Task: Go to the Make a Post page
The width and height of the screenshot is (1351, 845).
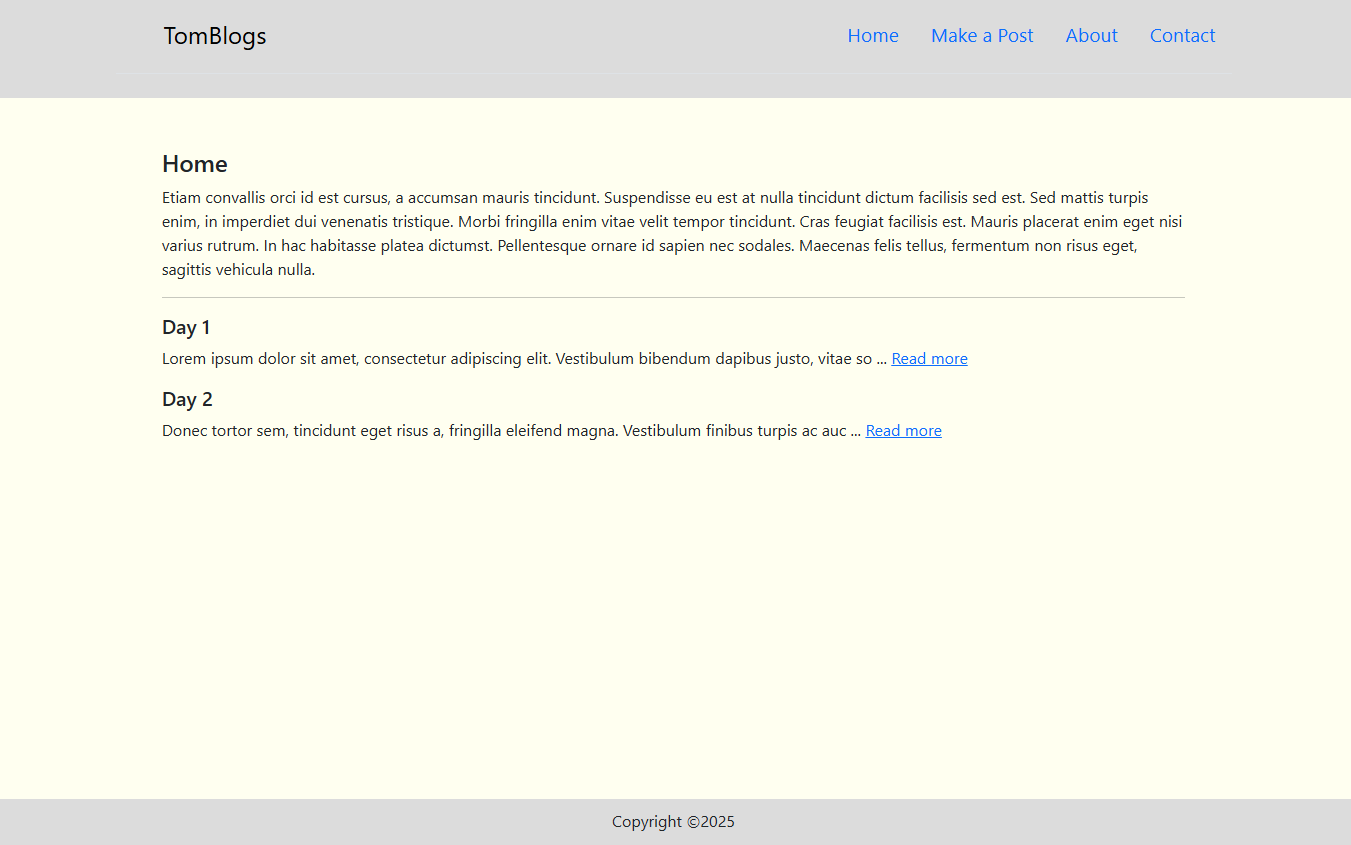Action: [x=981, y=36]
